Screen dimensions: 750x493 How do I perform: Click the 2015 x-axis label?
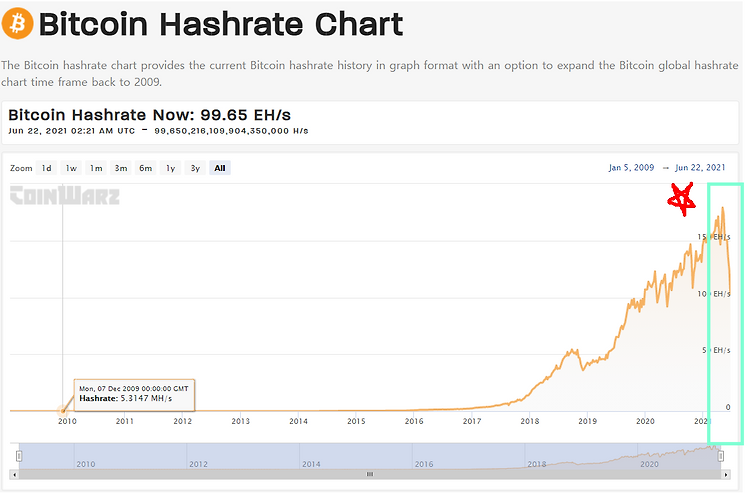(x=356, y=421)
